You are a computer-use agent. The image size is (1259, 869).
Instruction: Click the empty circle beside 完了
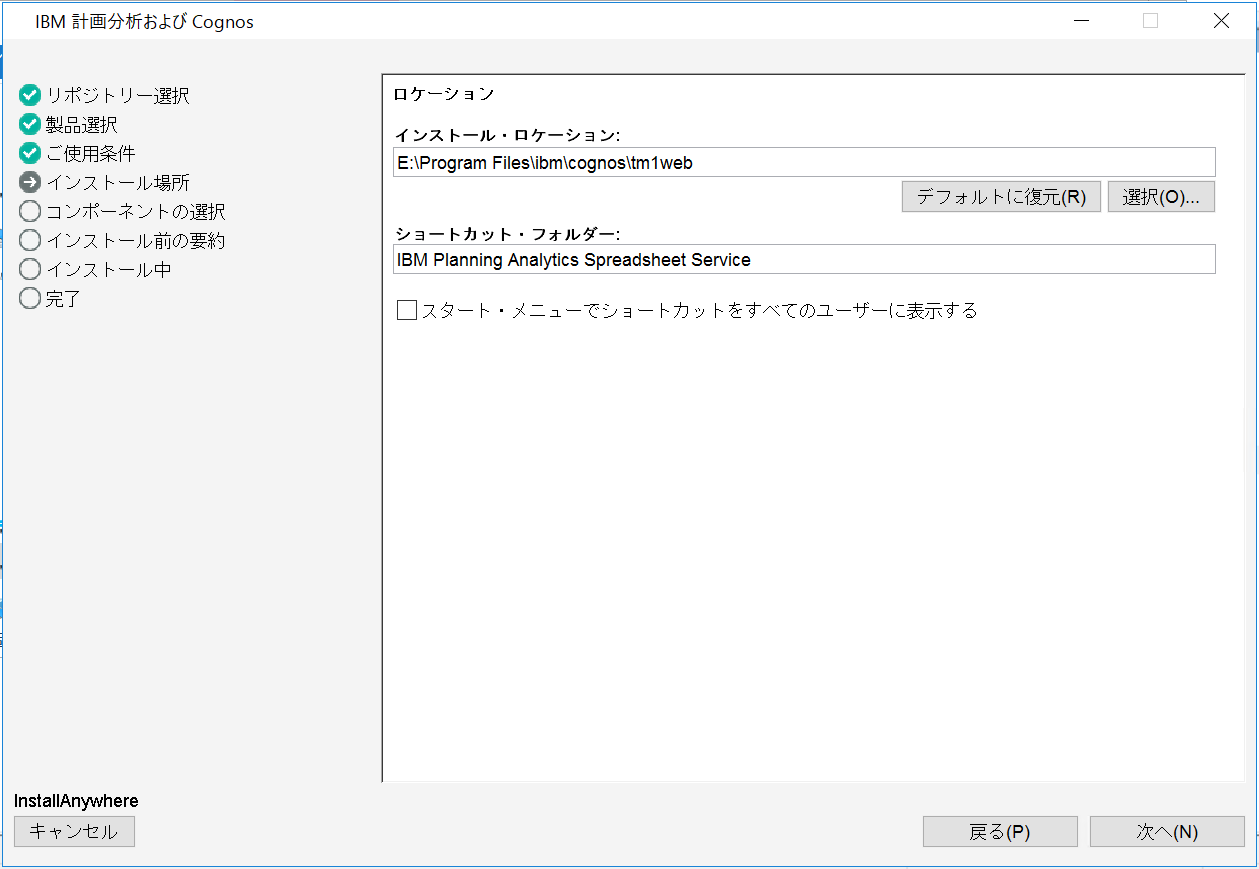click(30, 299)
